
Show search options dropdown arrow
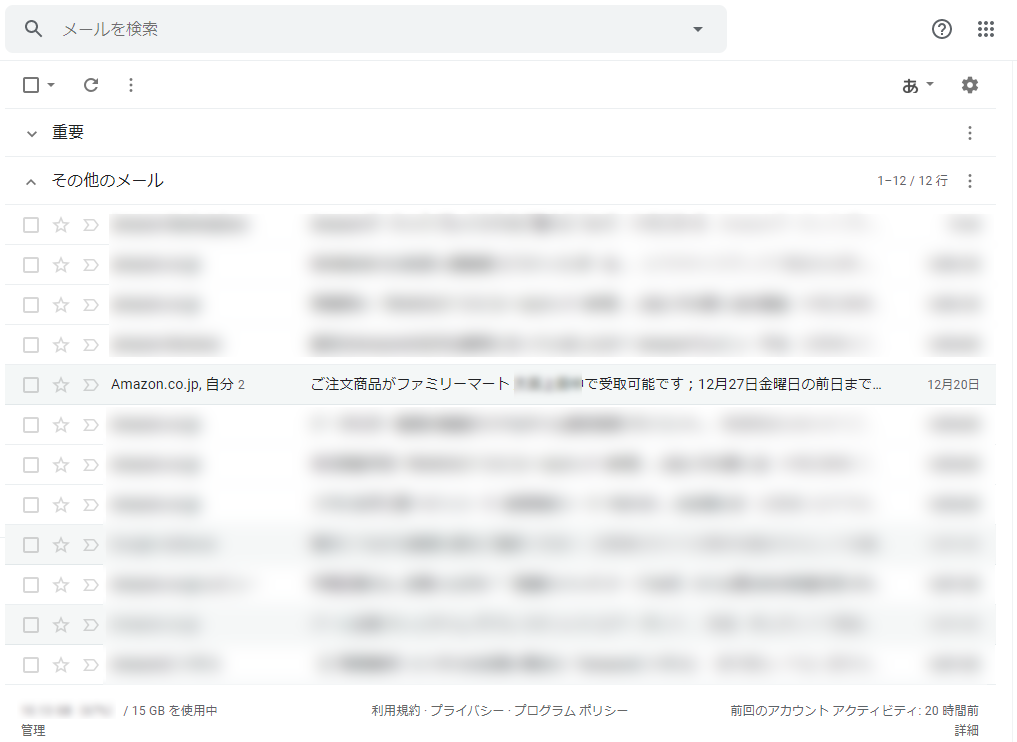[x=698, y=29]
